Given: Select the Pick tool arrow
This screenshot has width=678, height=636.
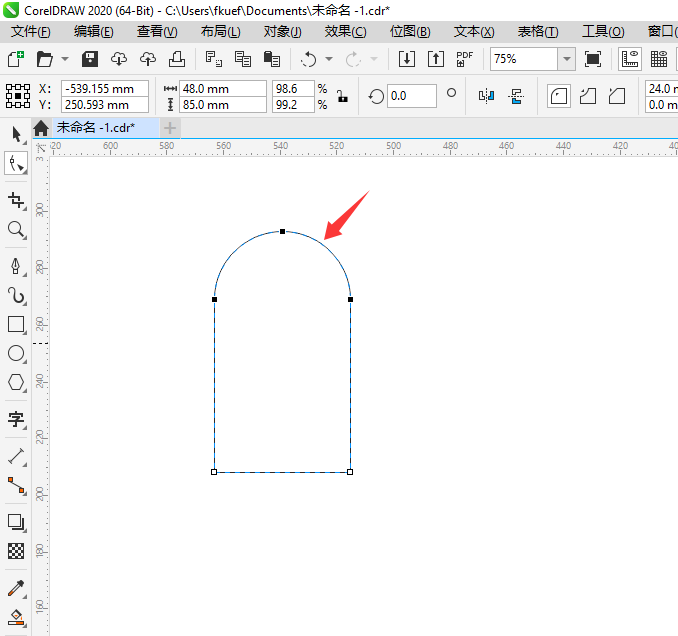Looking at the screenshot, I should (x=16, y=135).
